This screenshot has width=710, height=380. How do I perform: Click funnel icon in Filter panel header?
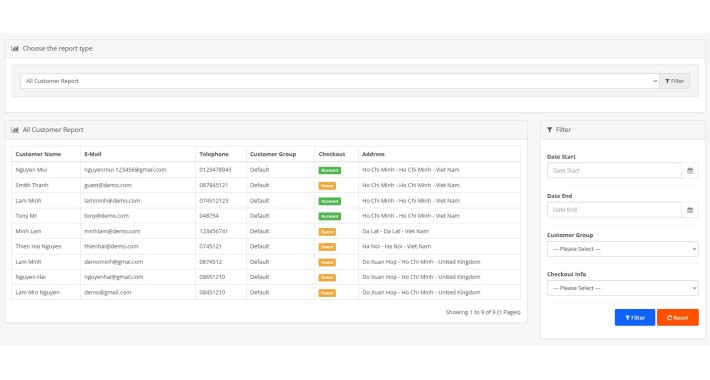[x=549, y=130]
